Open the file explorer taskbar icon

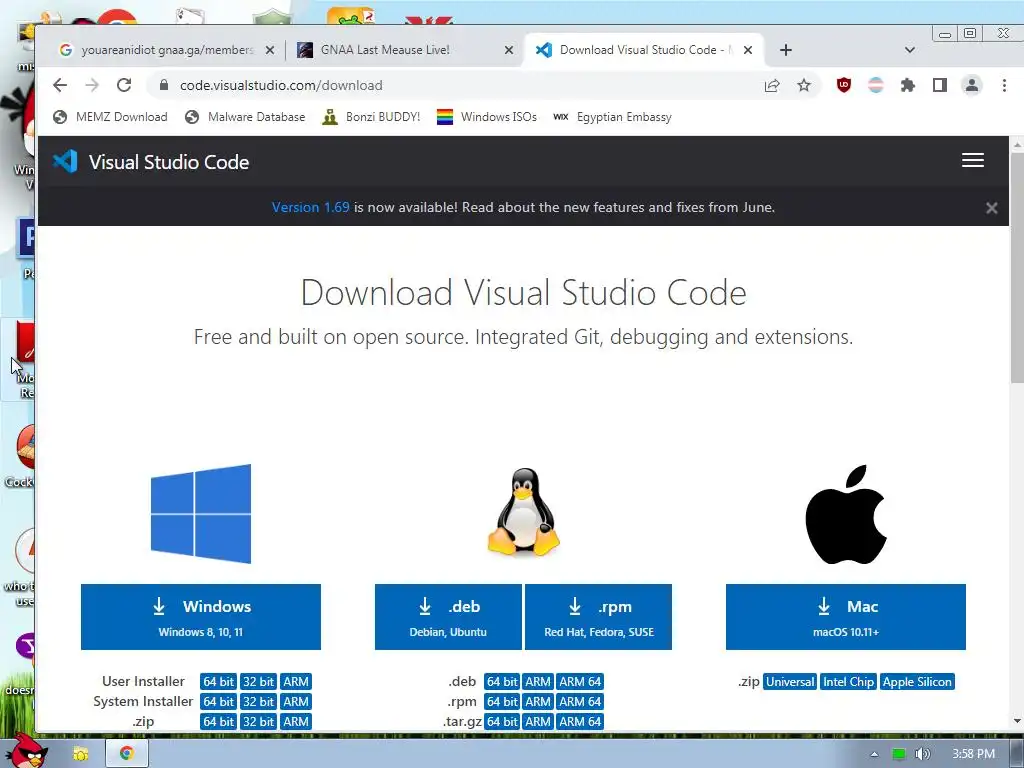[80, 754]
